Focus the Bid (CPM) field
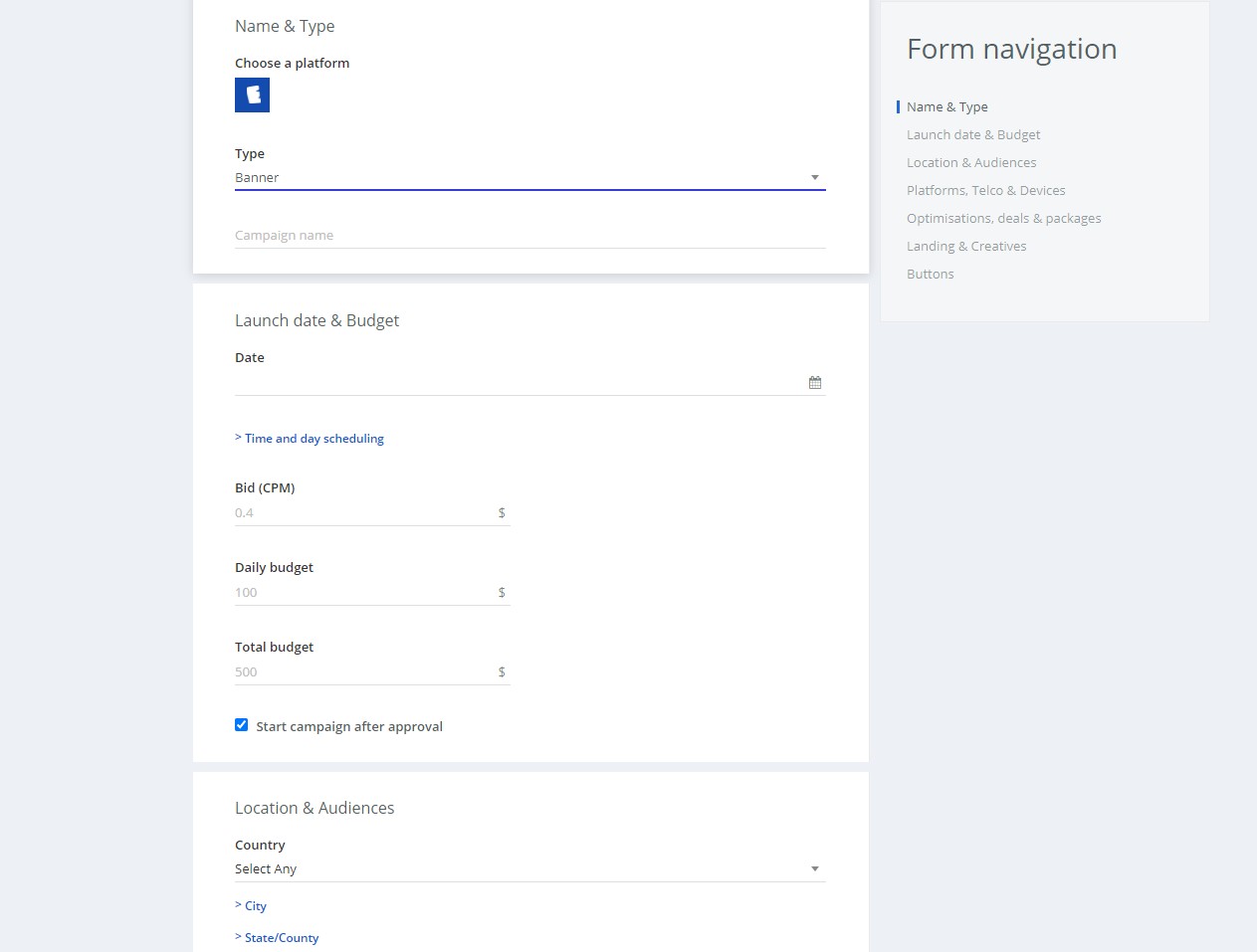The image size is (1257, 952). 372,513
